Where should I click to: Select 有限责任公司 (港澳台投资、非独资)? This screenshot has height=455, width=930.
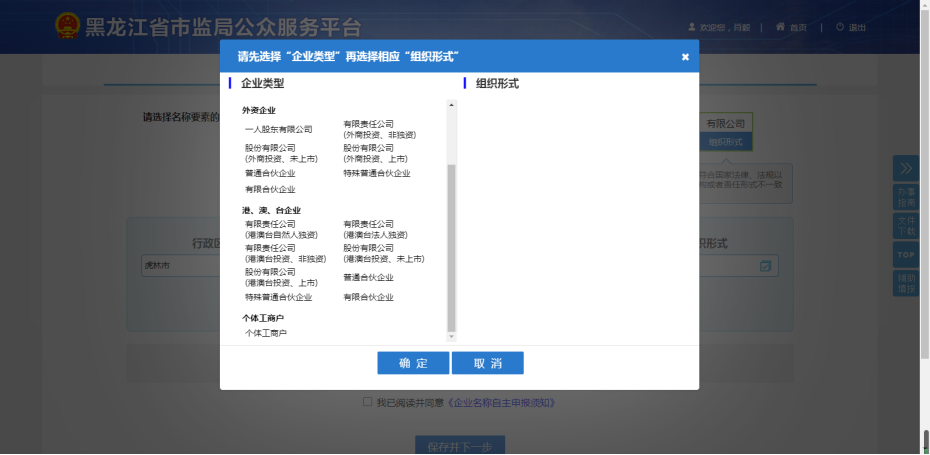click(285, 253)
